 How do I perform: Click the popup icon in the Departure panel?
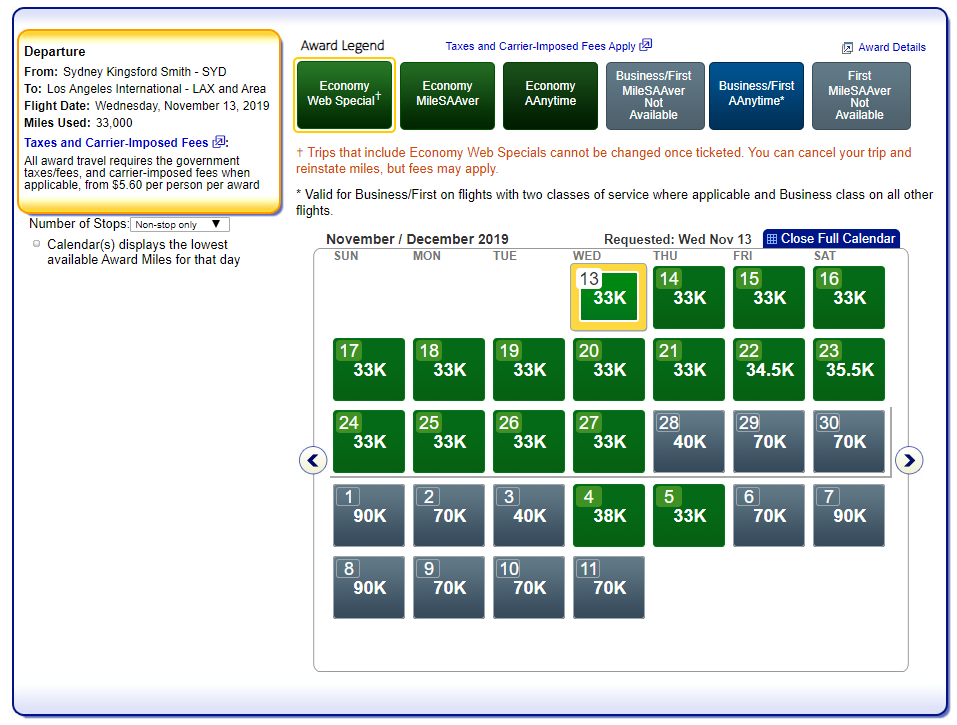[219, 142]
